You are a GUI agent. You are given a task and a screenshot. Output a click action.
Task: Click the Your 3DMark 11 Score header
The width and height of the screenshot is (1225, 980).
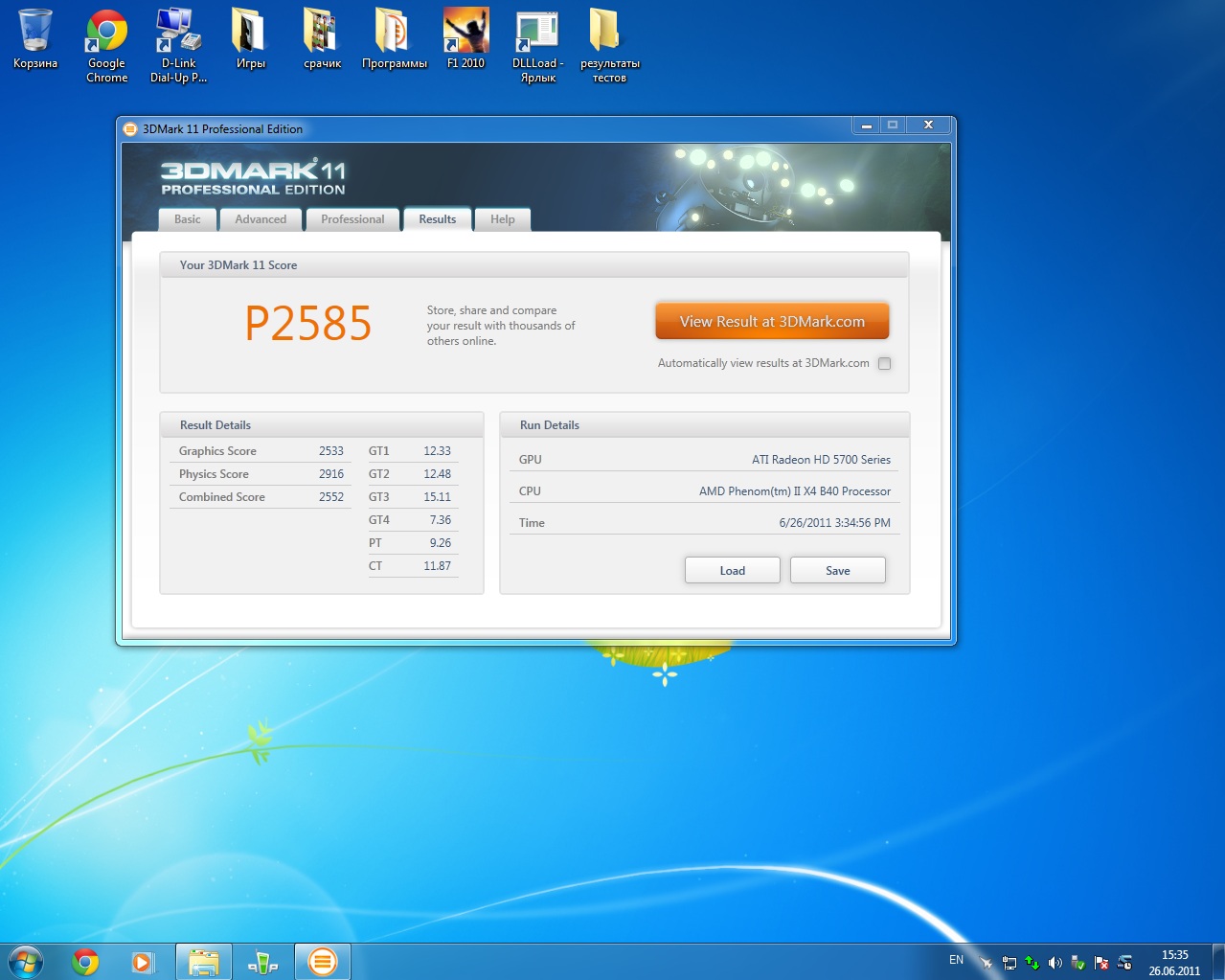coord(238,265)
